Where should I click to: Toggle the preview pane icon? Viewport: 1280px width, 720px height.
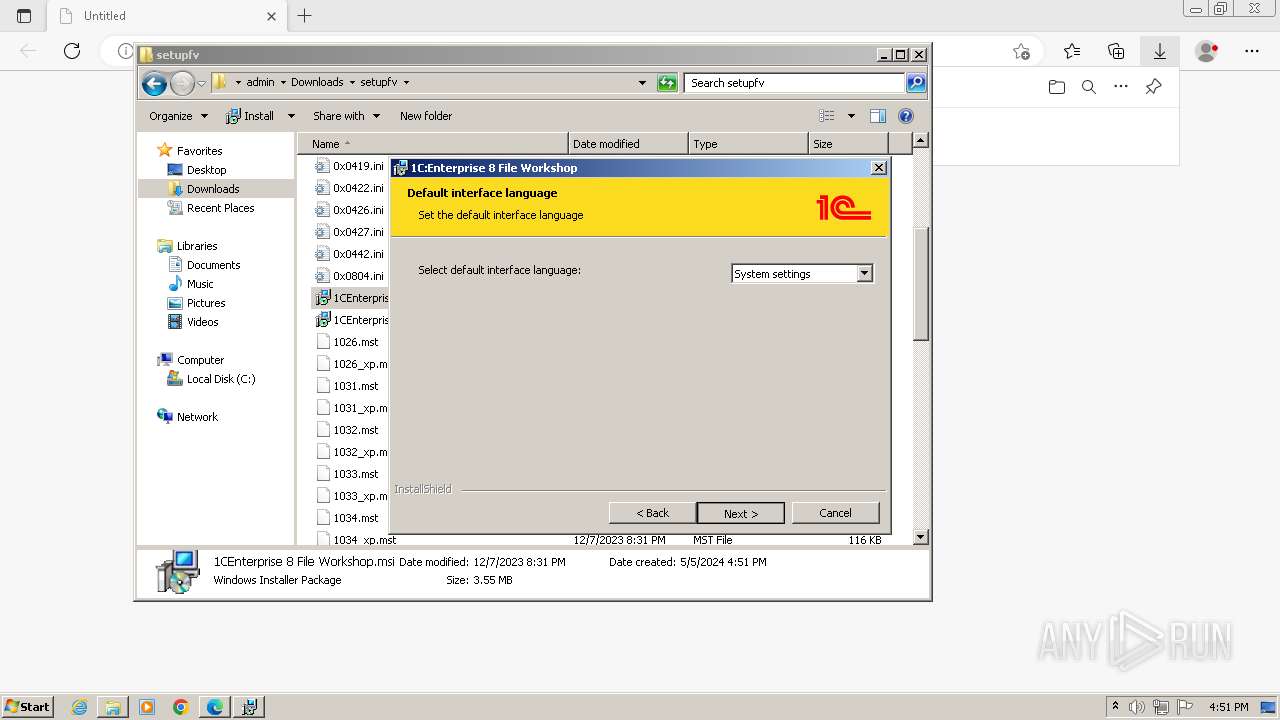[x=878, y=116]
